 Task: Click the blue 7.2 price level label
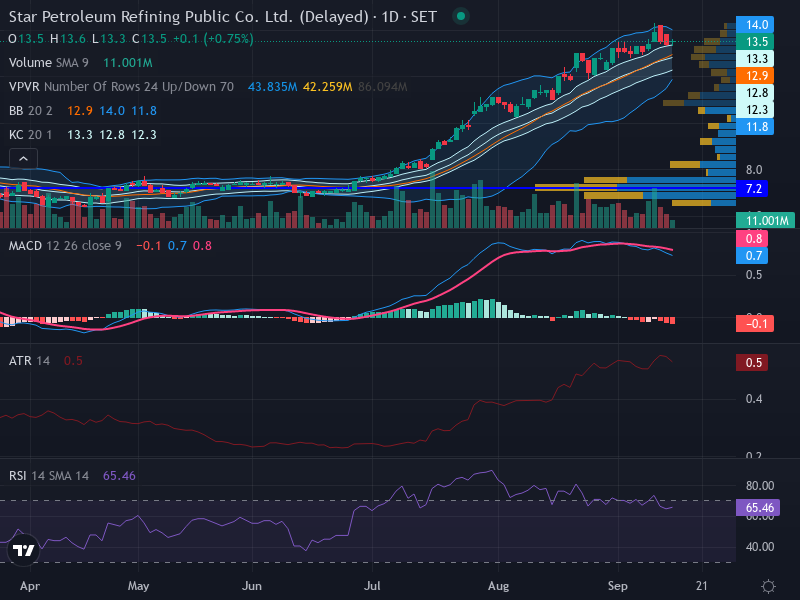pos(753,189)
